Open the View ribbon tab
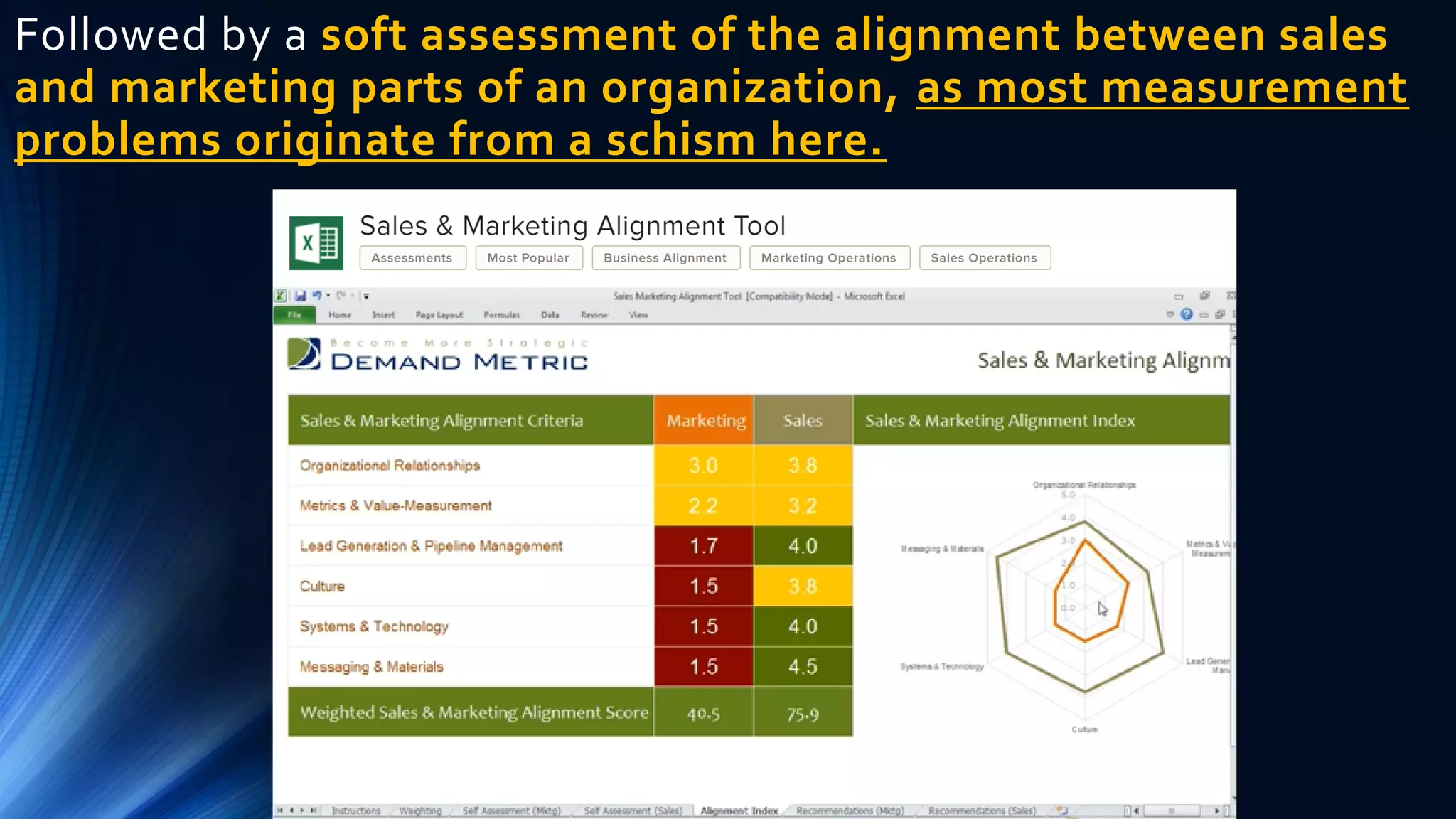Viewport: 1456px width, 819px height. (x=638, y=315)
